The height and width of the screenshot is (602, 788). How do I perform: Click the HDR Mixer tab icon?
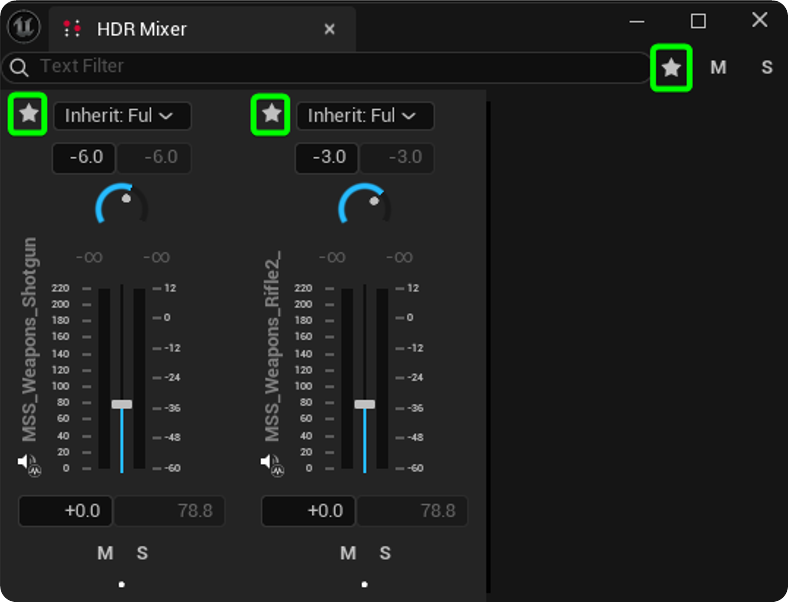(x=72, y=29)
